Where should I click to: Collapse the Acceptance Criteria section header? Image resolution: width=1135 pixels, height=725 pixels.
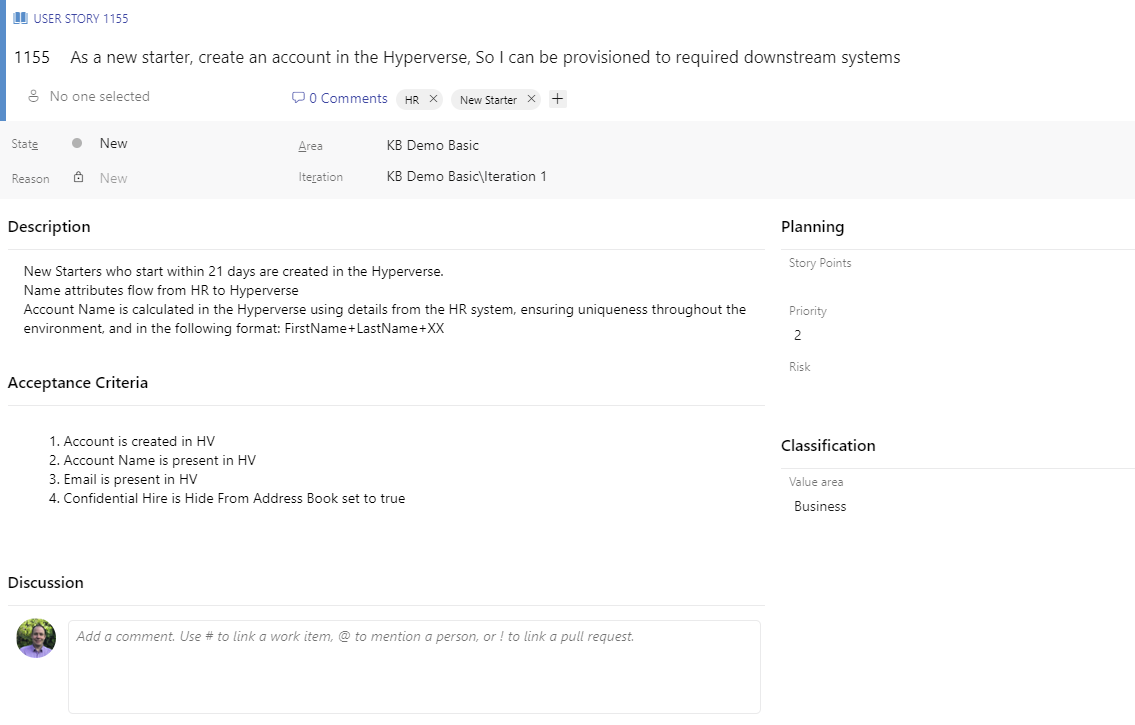pos(78,383)
